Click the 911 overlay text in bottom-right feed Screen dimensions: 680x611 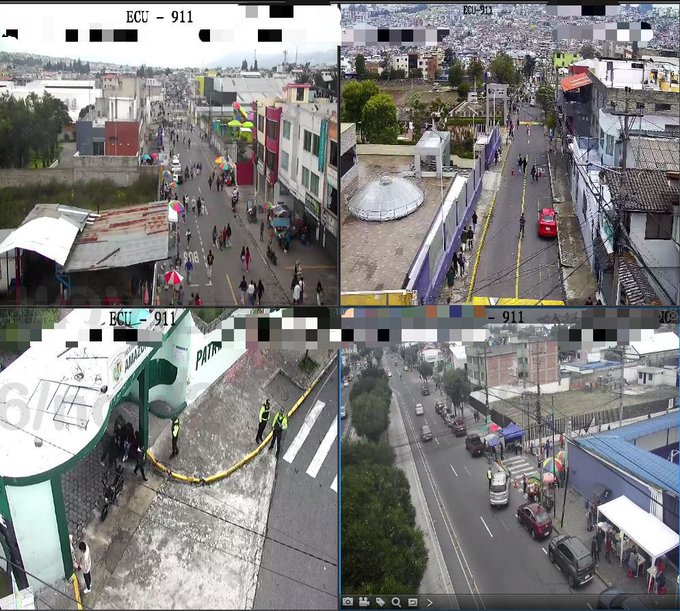click(x=512, y=317)
